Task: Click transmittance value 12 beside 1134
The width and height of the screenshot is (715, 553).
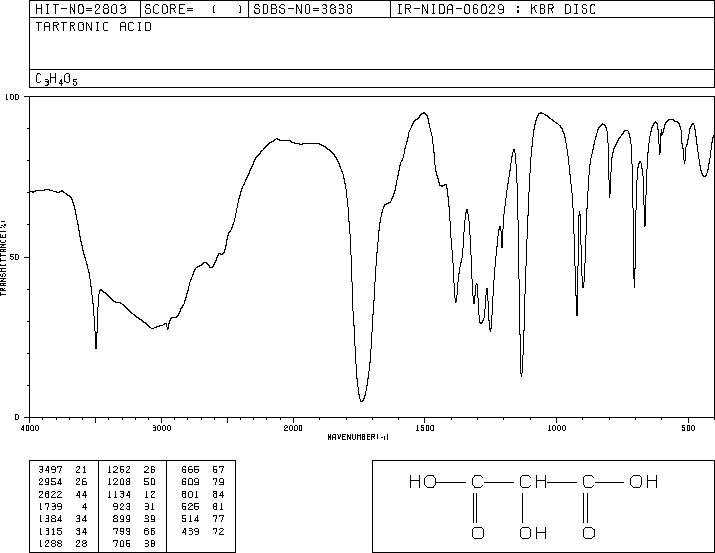Action: point(149,494)
